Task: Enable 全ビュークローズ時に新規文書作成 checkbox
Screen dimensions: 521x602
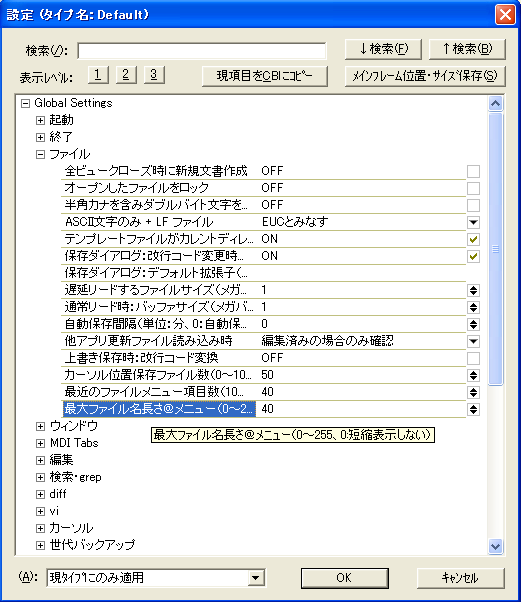Action: (473, 171)
